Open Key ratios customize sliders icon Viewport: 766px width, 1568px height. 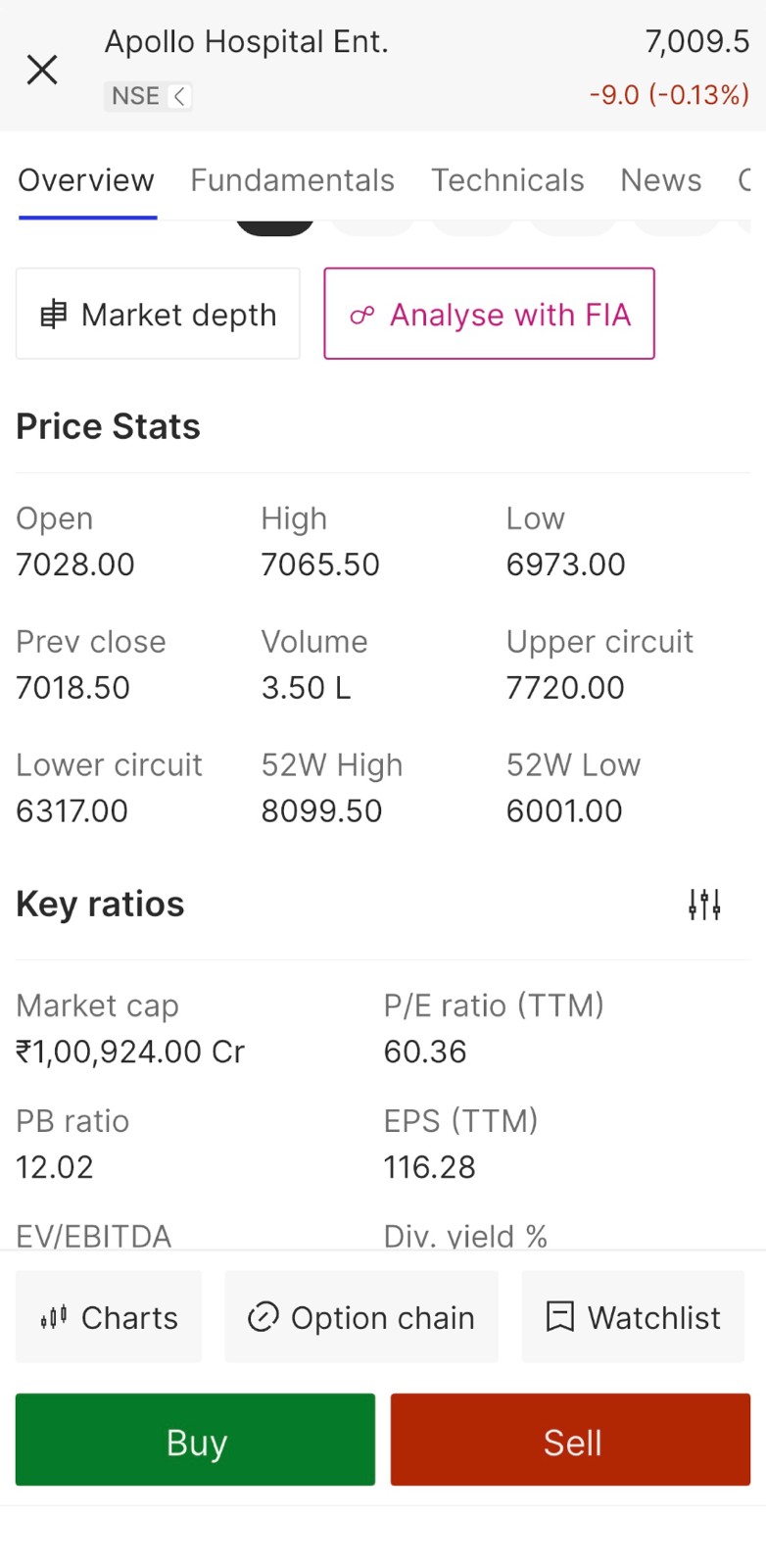pos(704,905)
